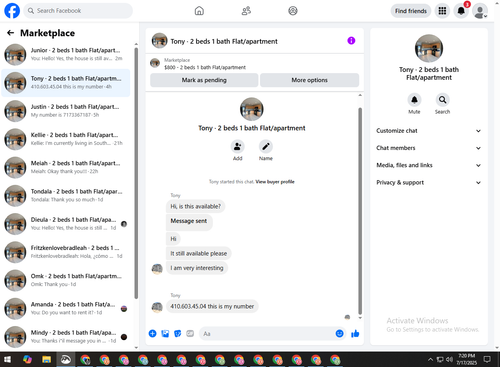Open File Explorer on the taskbar
Viewport: 500px width, 367px height.
coord(46,359)
